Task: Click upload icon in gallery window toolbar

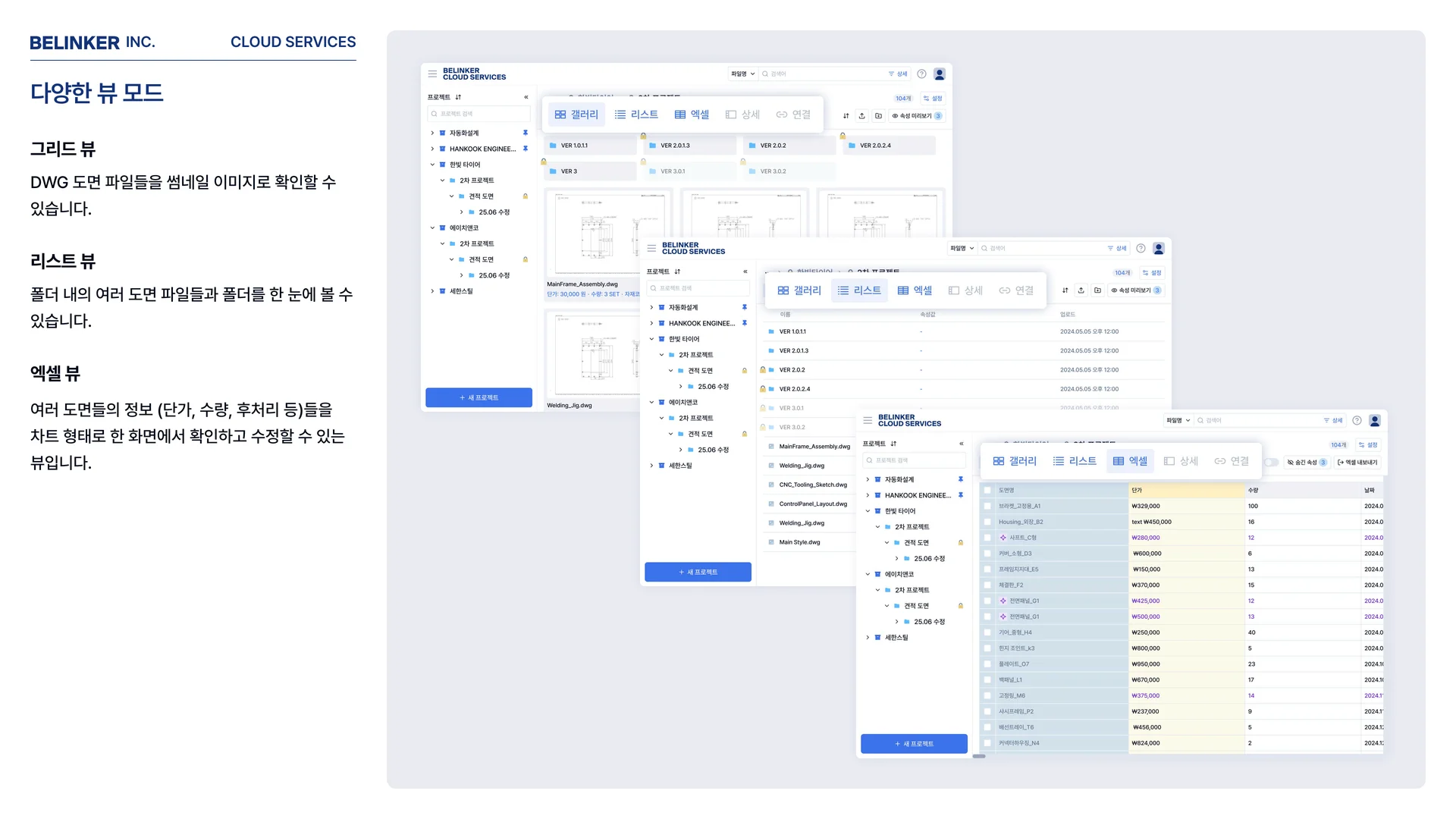Action: 861,116
